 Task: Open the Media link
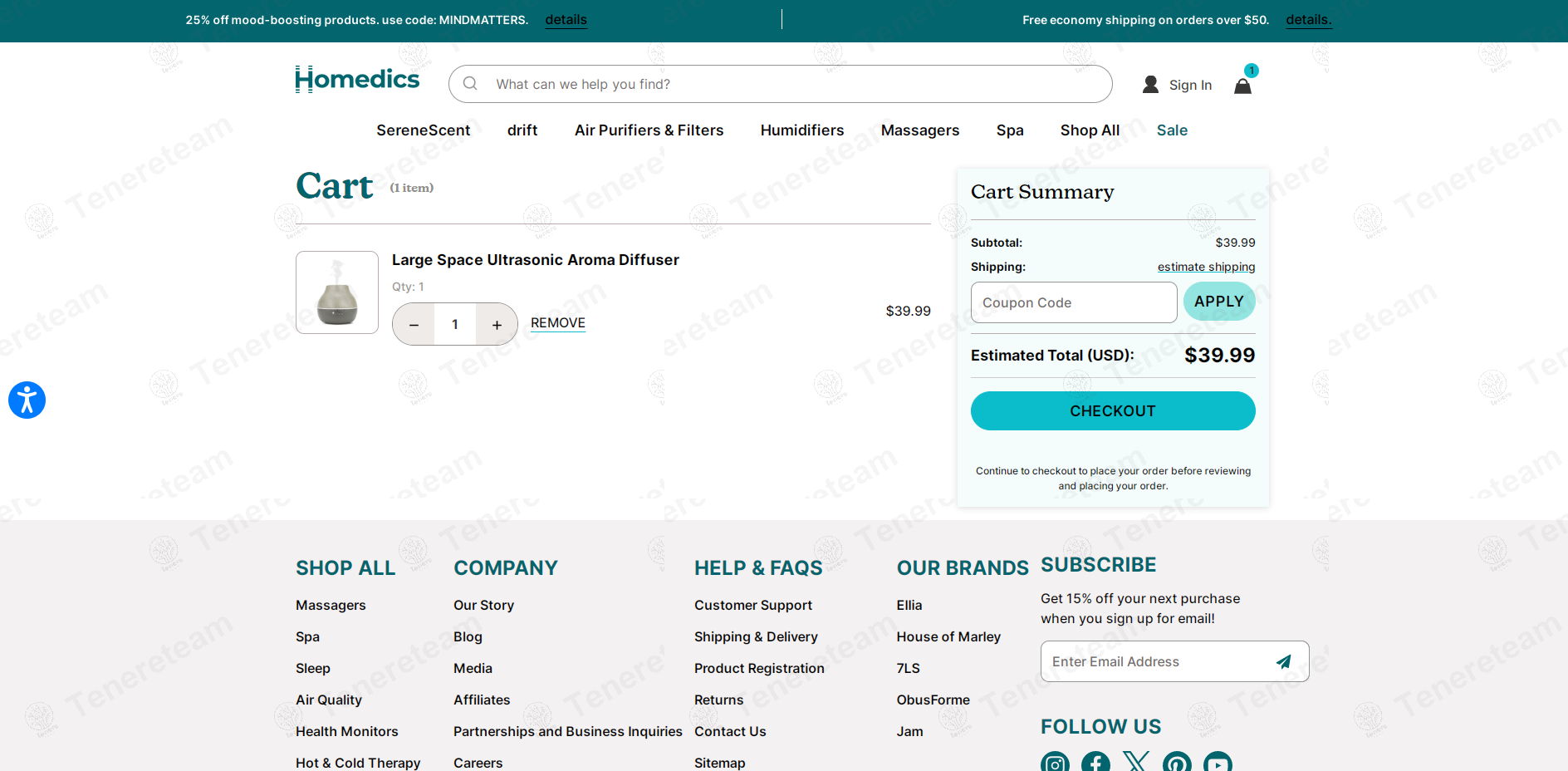click(473, 668)
